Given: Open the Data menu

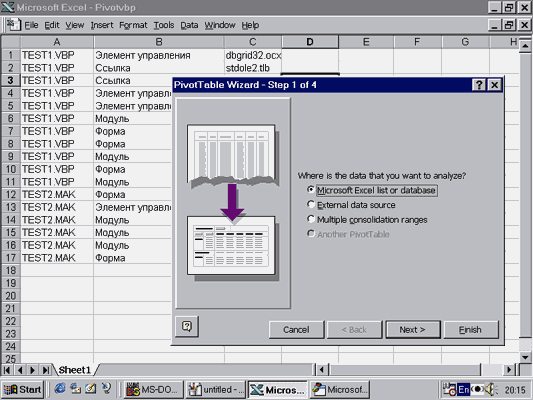Looking at the screenshot, I should click(x=189, y=25).
